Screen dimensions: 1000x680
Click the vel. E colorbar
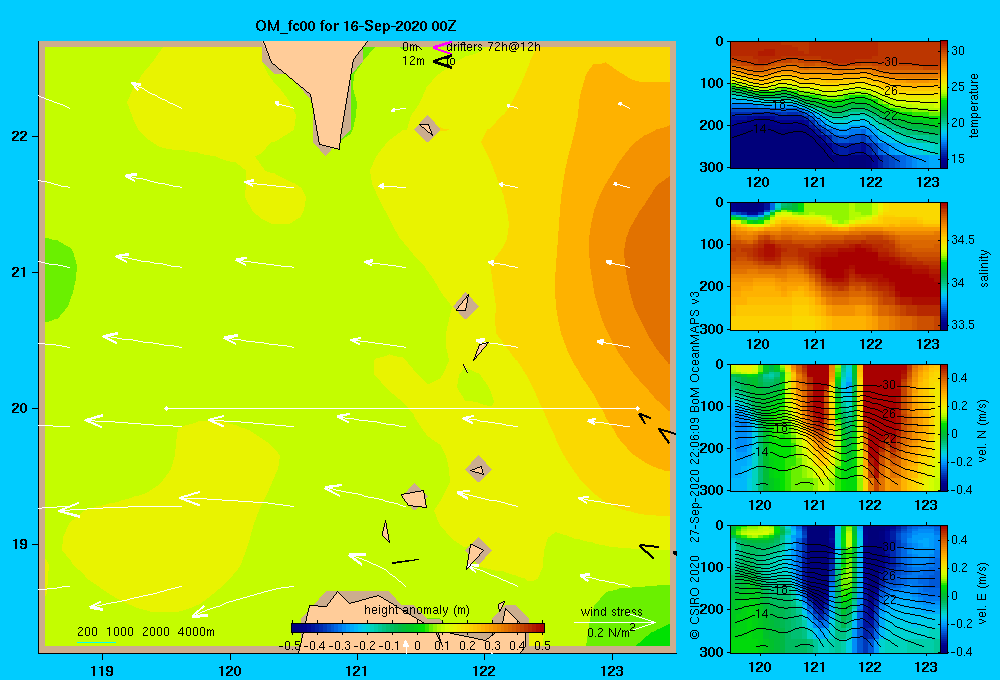[x=944, y=589]
